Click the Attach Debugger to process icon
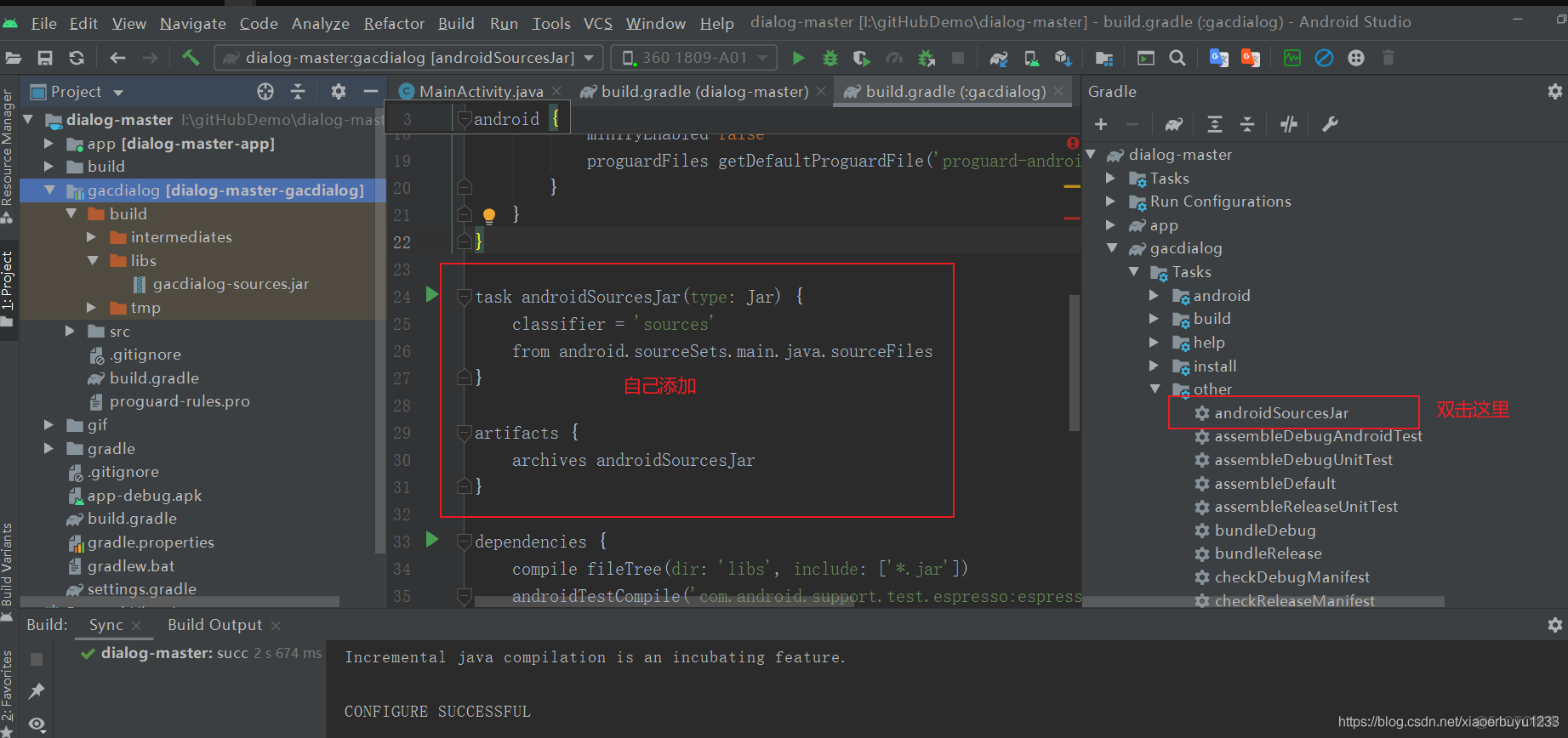Viewport: 1568px width, 738px height. (x=927, y=58)
